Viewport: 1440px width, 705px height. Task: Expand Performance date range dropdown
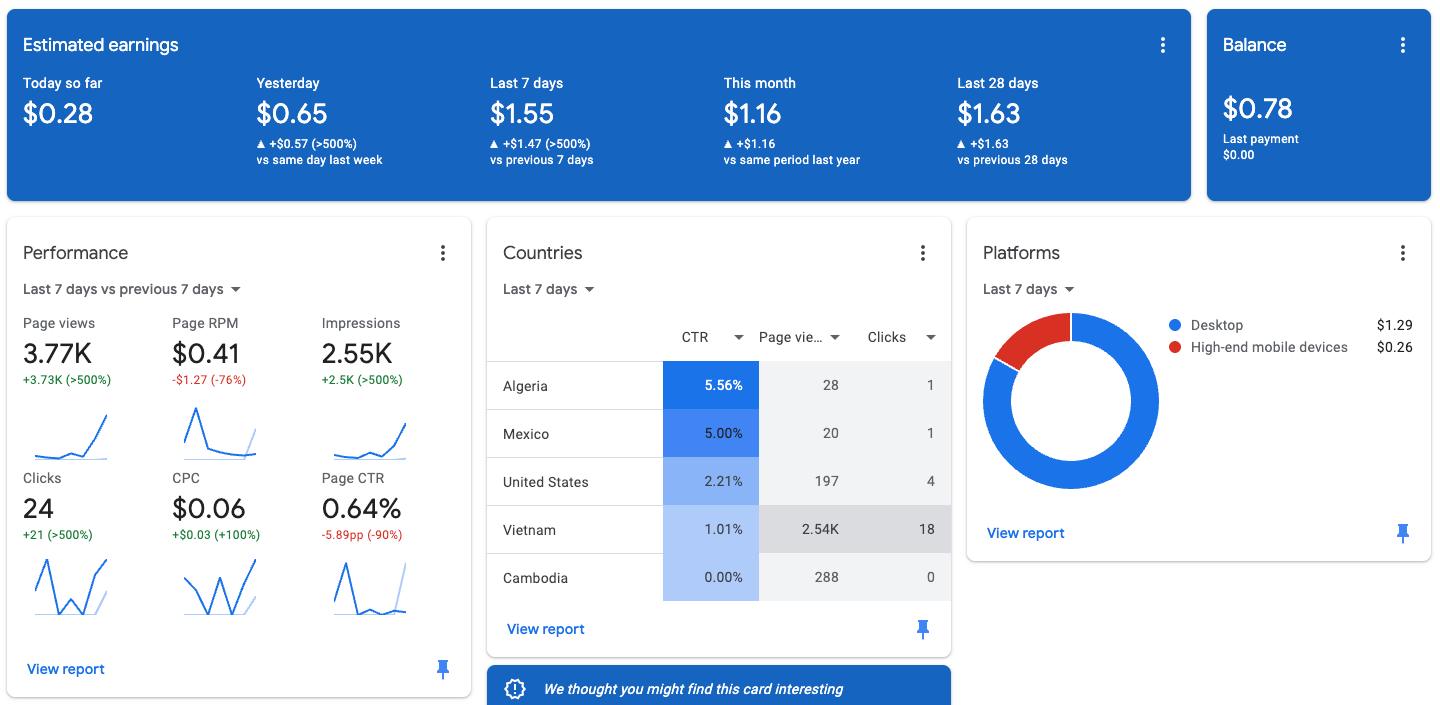click(132, 289)
